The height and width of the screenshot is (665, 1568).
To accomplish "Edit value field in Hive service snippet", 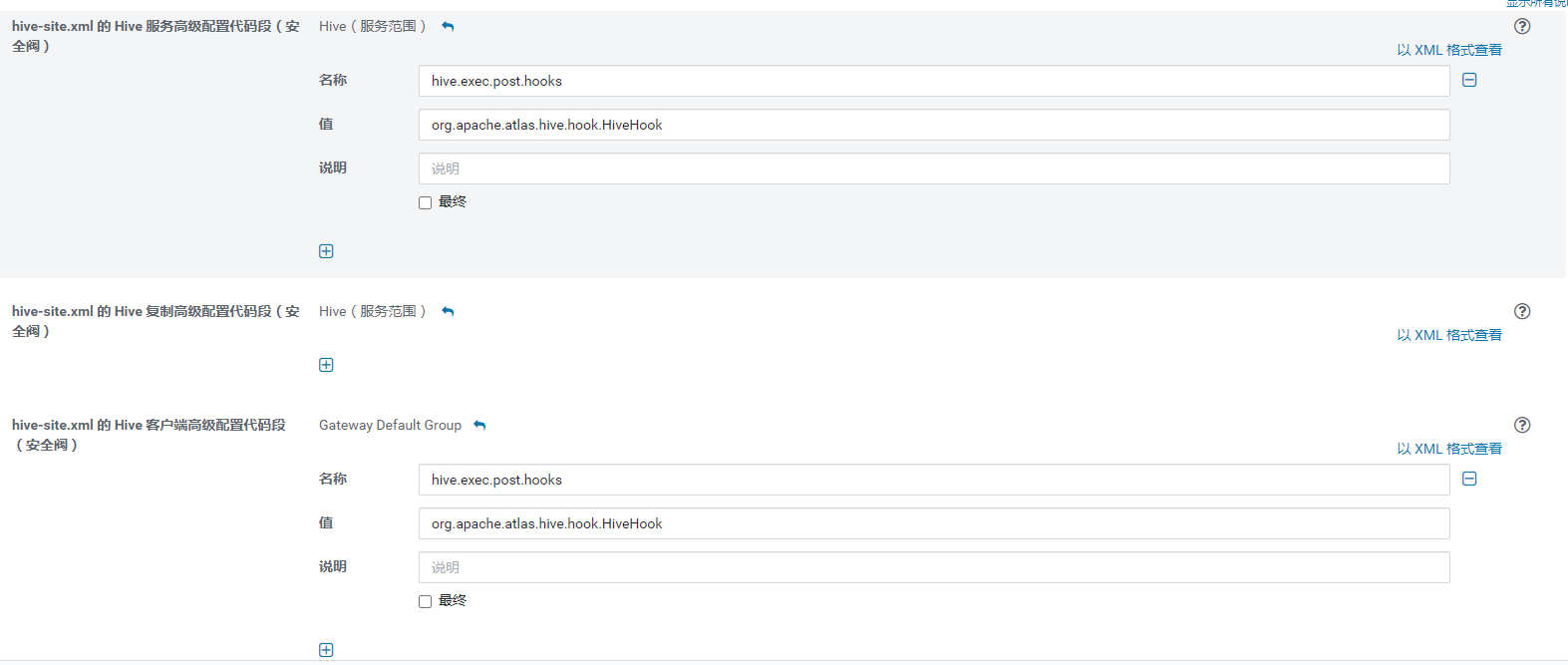I will (934, 125).
